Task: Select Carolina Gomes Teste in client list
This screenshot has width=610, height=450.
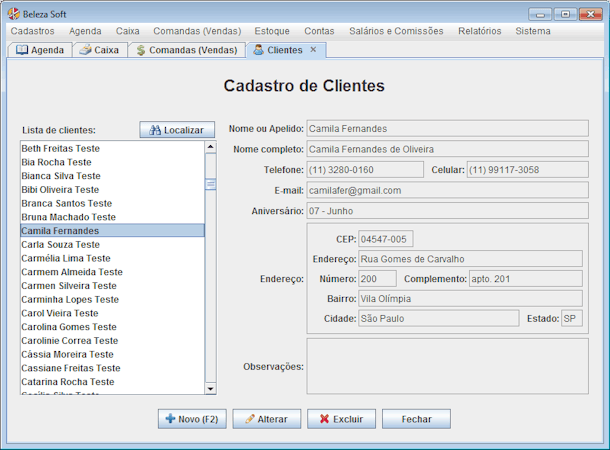Action: point(112,327)
